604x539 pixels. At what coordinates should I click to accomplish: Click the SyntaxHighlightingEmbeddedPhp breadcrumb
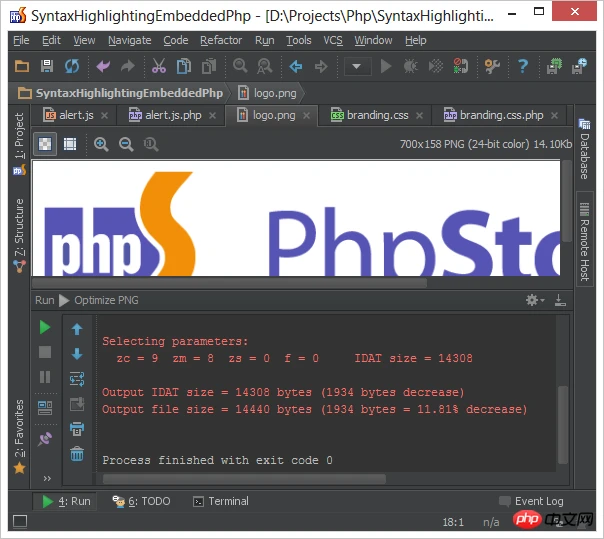click(x=121, y=93)
